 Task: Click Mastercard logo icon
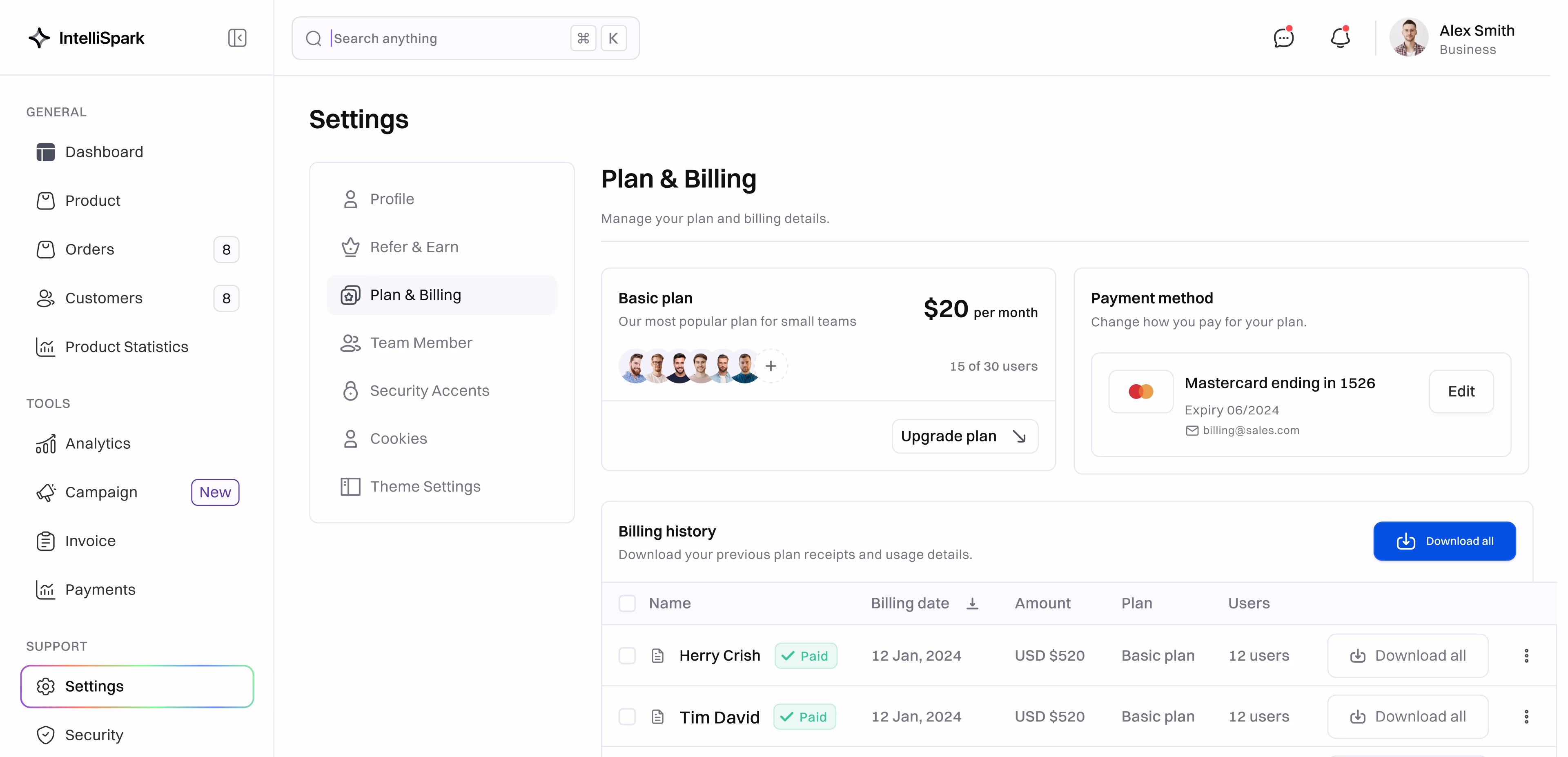pos(1141,391)
